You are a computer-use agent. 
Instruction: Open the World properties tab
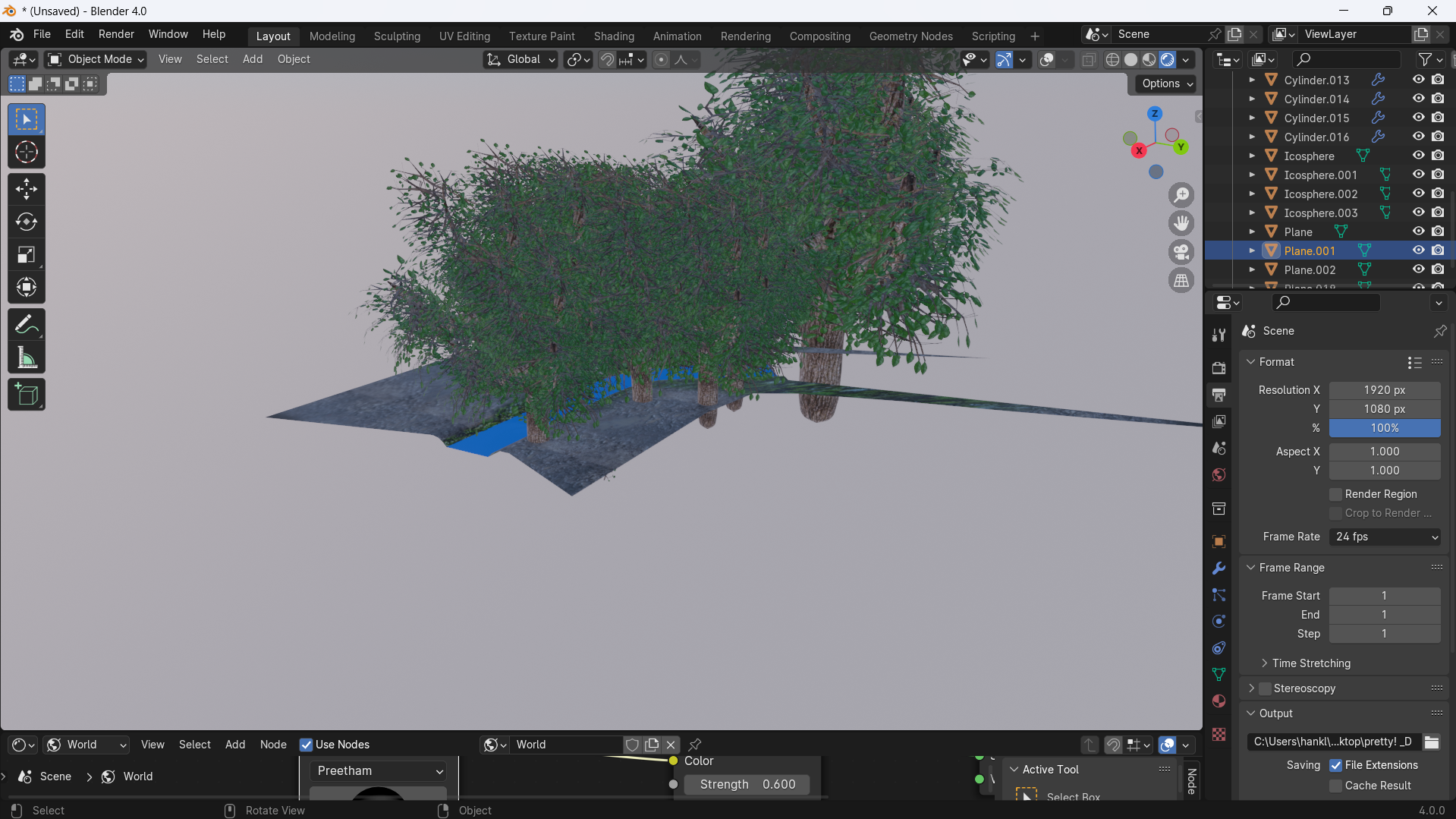coord(1219,474)
